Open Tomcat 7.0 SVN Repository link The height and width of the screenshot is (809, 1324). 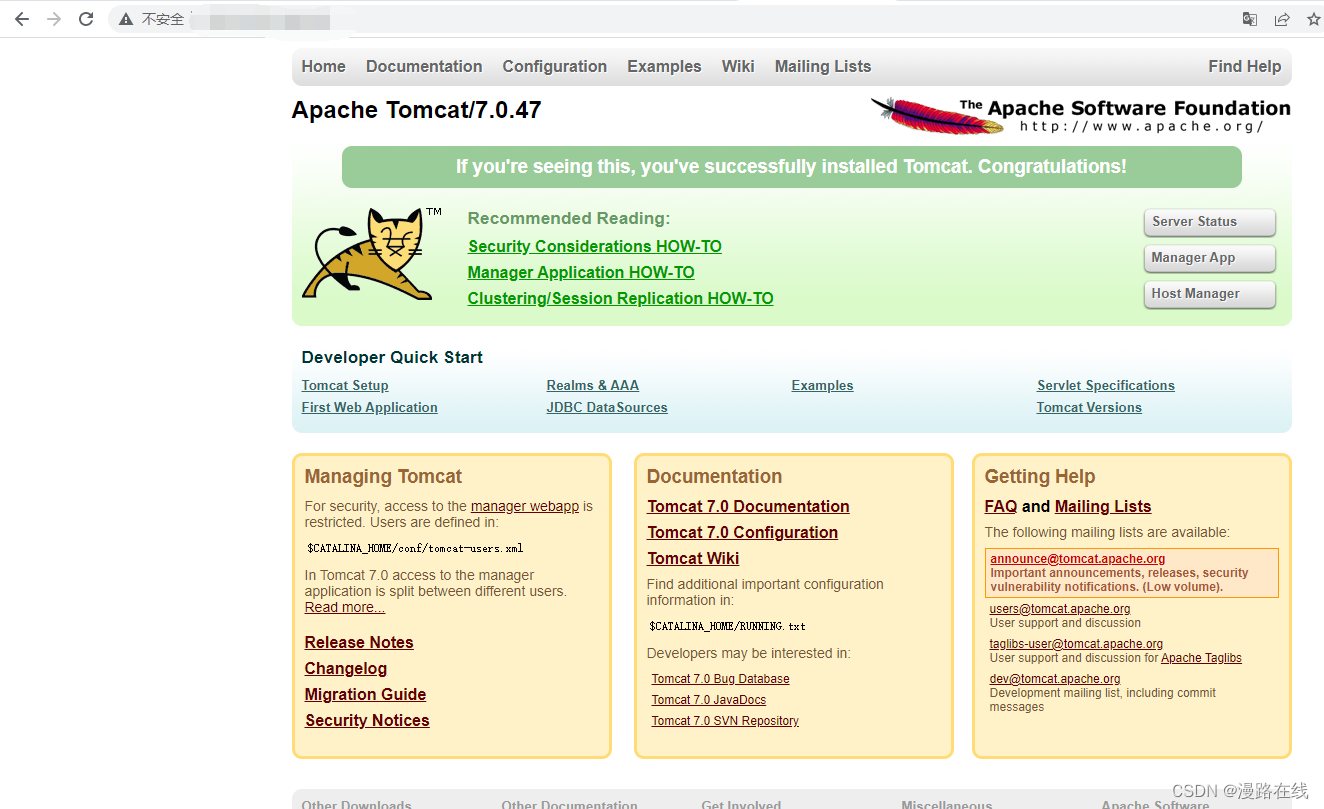click(x=725, y=721)
